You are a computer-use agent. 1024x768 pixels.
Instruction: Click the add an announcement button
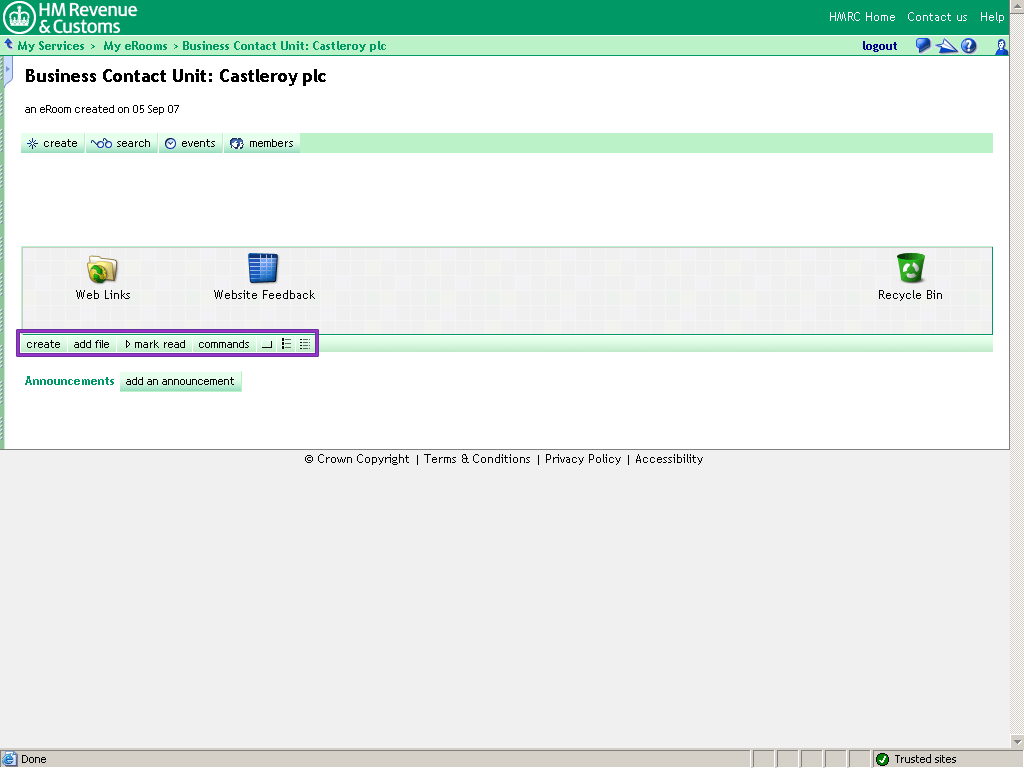click(180, 381)
